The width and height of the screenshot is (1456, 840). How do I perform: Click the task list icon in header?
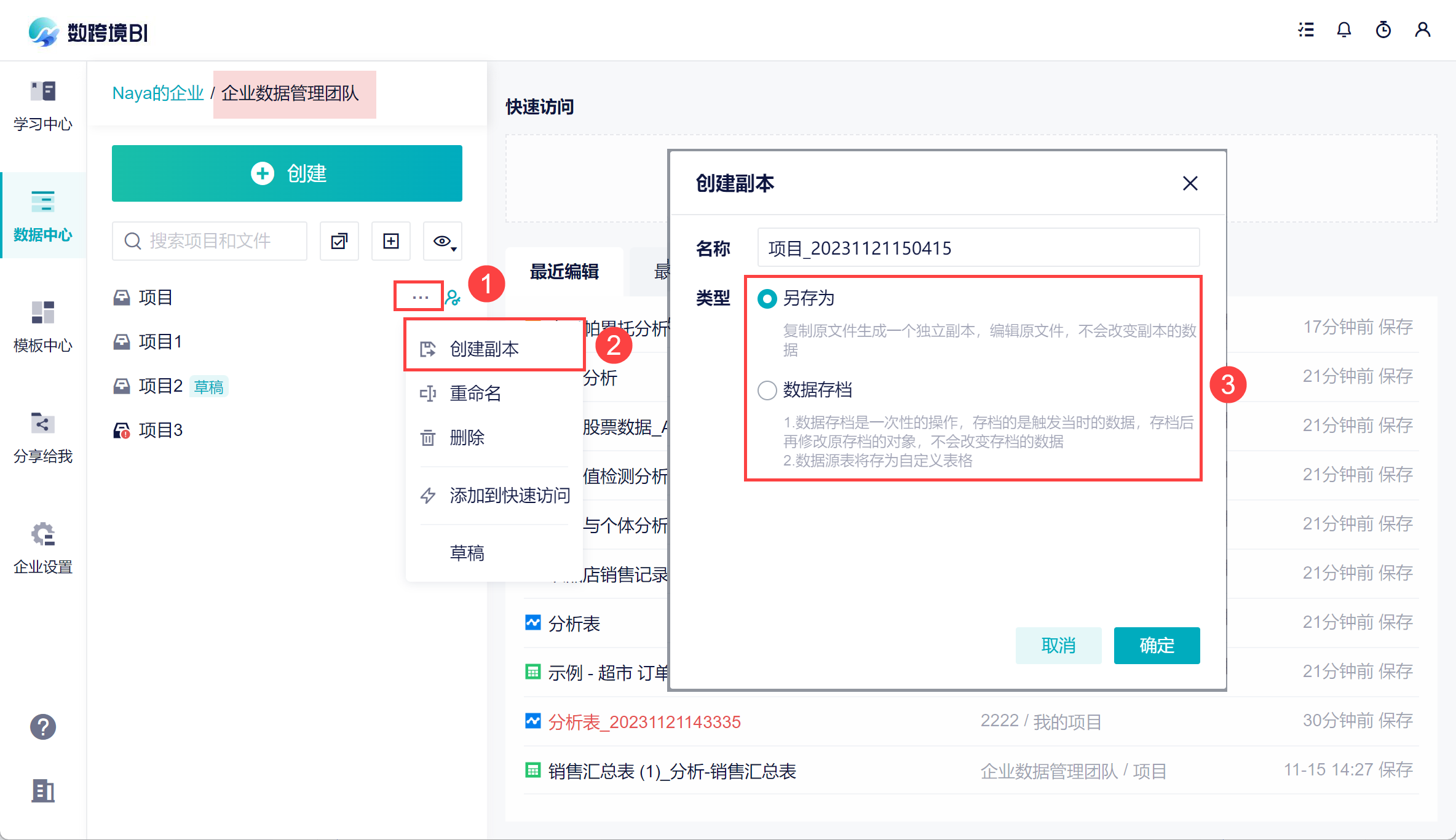point(1306,30)
